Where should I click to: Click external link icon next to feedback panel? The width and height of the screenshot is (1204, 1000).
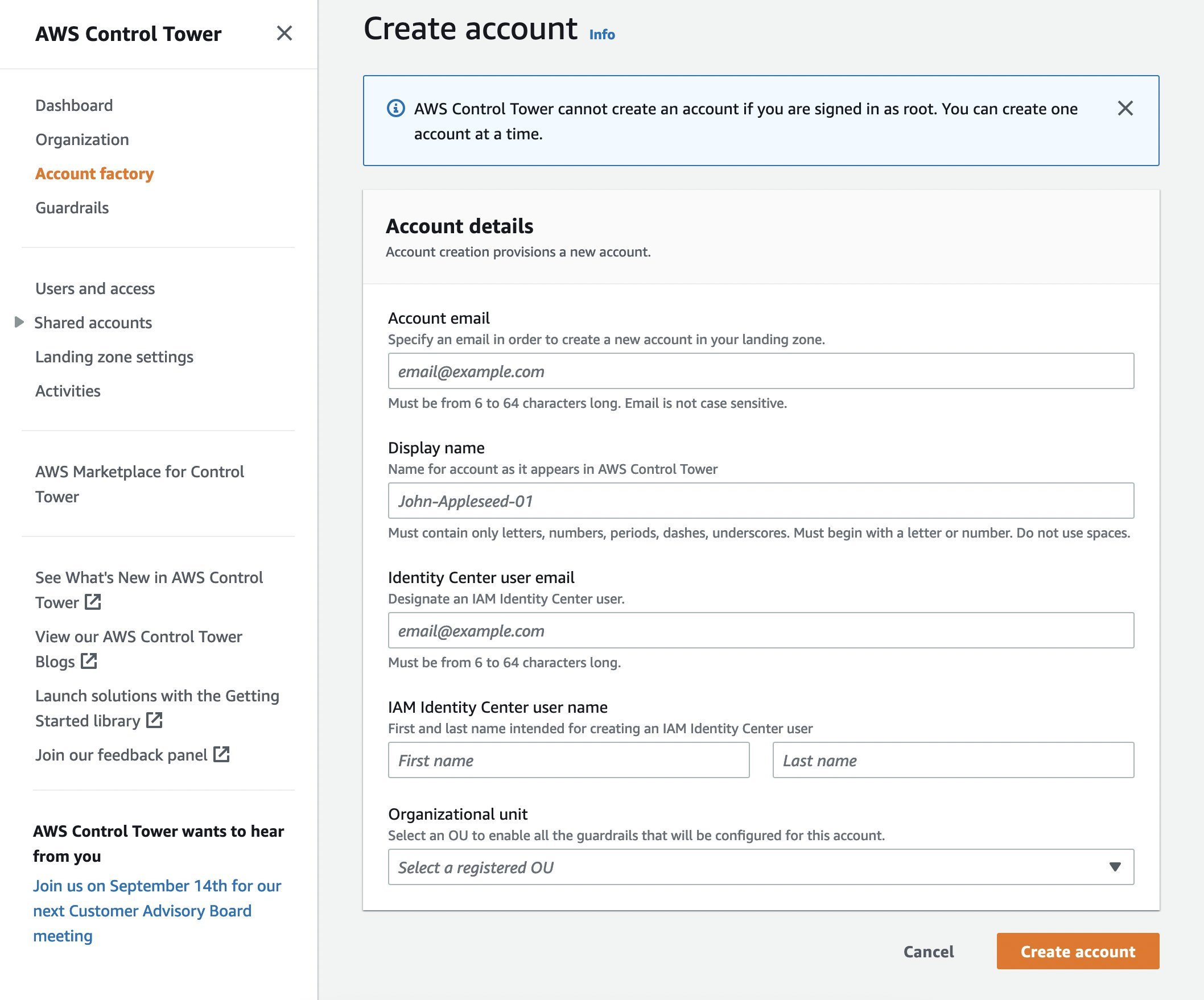[x=222, y=755]
